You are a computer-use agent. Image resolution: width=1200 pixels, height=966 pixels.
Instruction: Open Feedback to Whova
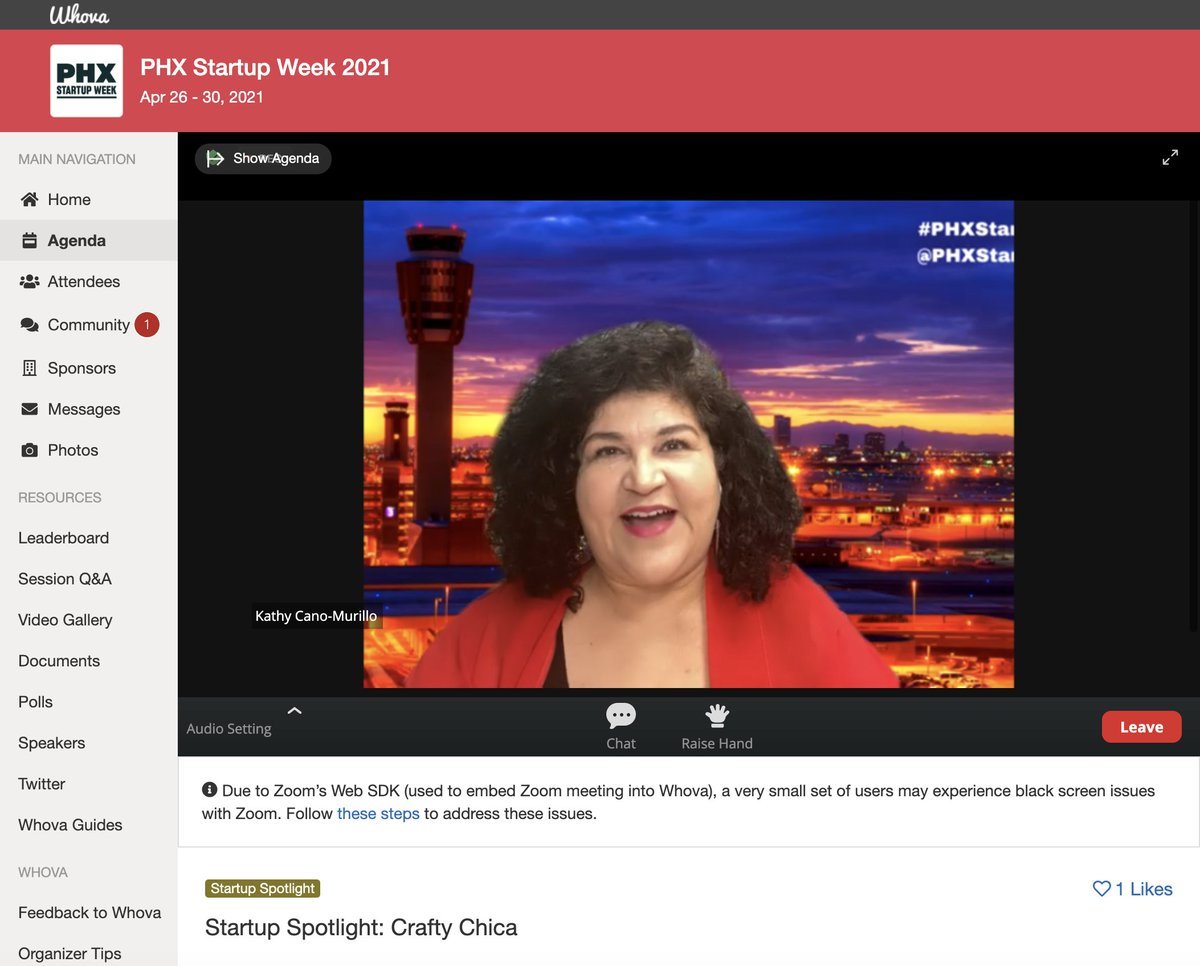point(89,913)
